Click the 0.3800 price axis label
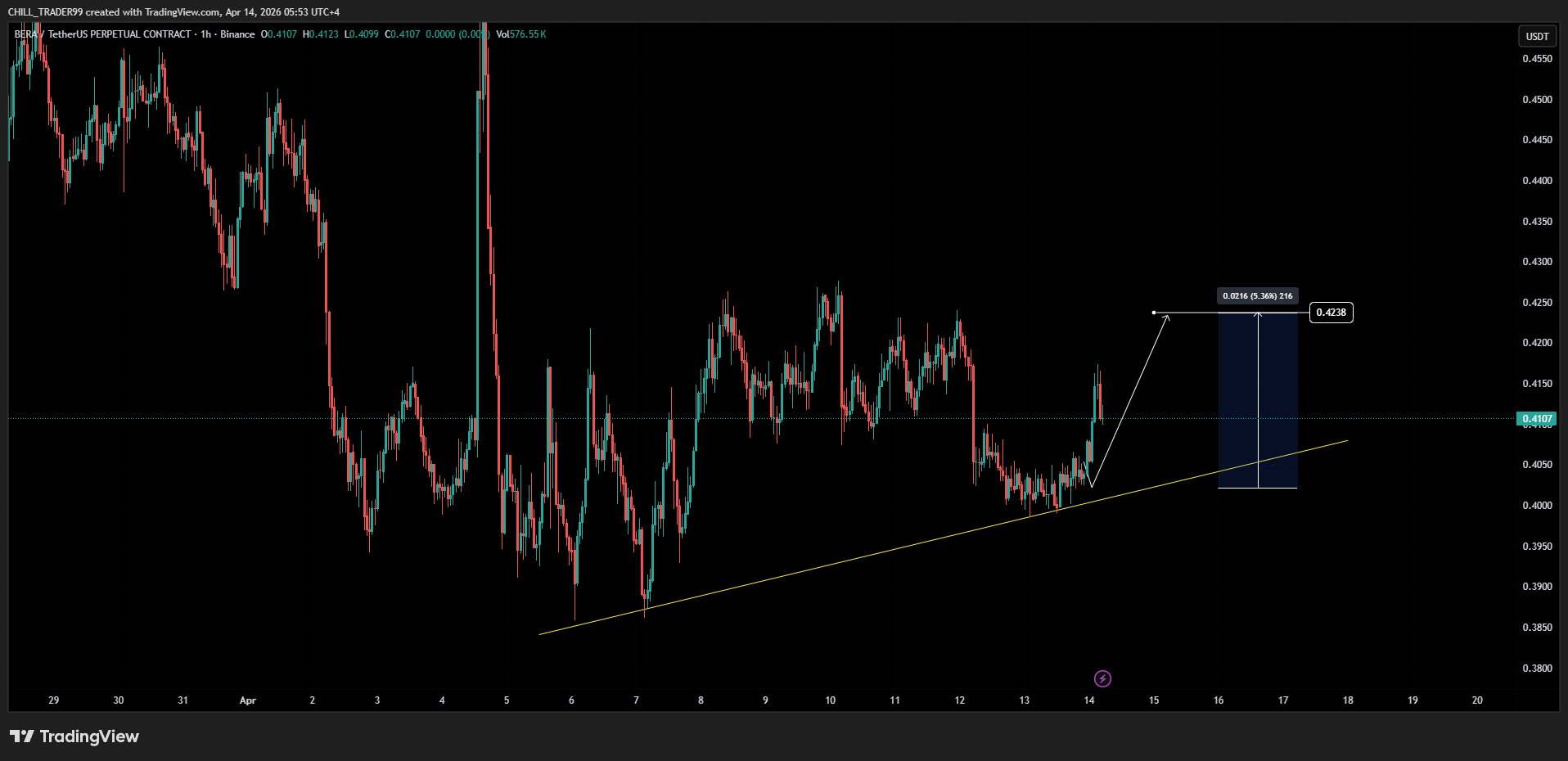Viewport: 1568px width, 761px height. pos(1537,669)
